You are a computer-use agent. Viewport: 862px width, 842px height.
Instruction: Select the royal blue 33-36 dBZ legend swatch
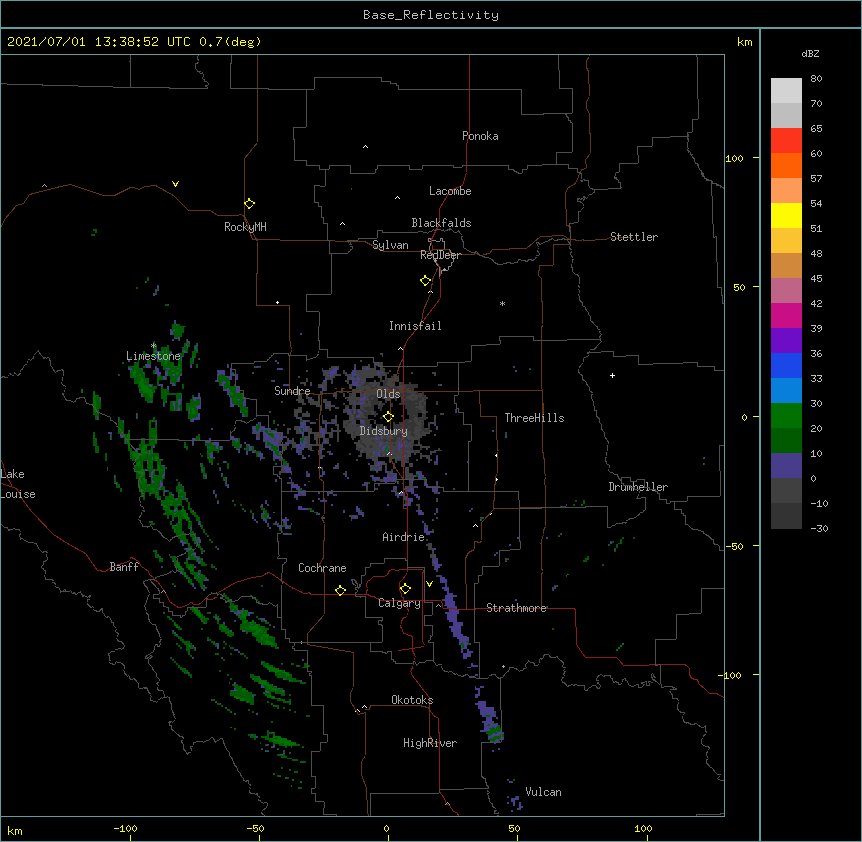786,365
